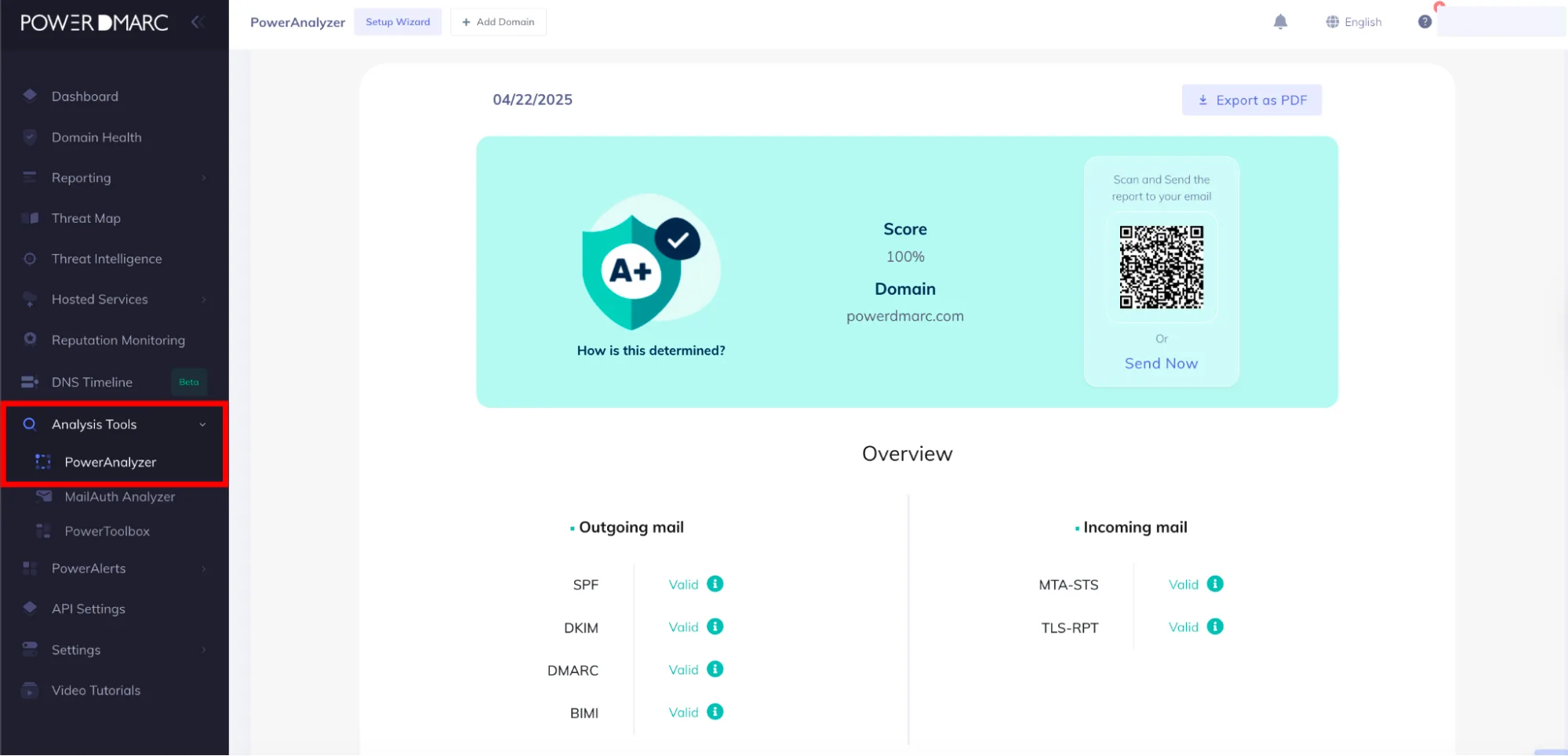
Task: Click the Setup Wizard button
Action: pos(398,22)
